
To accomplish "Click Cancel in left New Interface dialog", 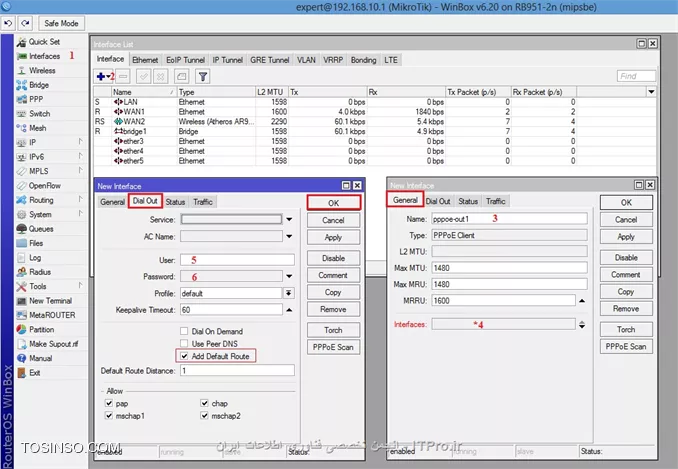I will pyautogui.click(x=333, y=220).
